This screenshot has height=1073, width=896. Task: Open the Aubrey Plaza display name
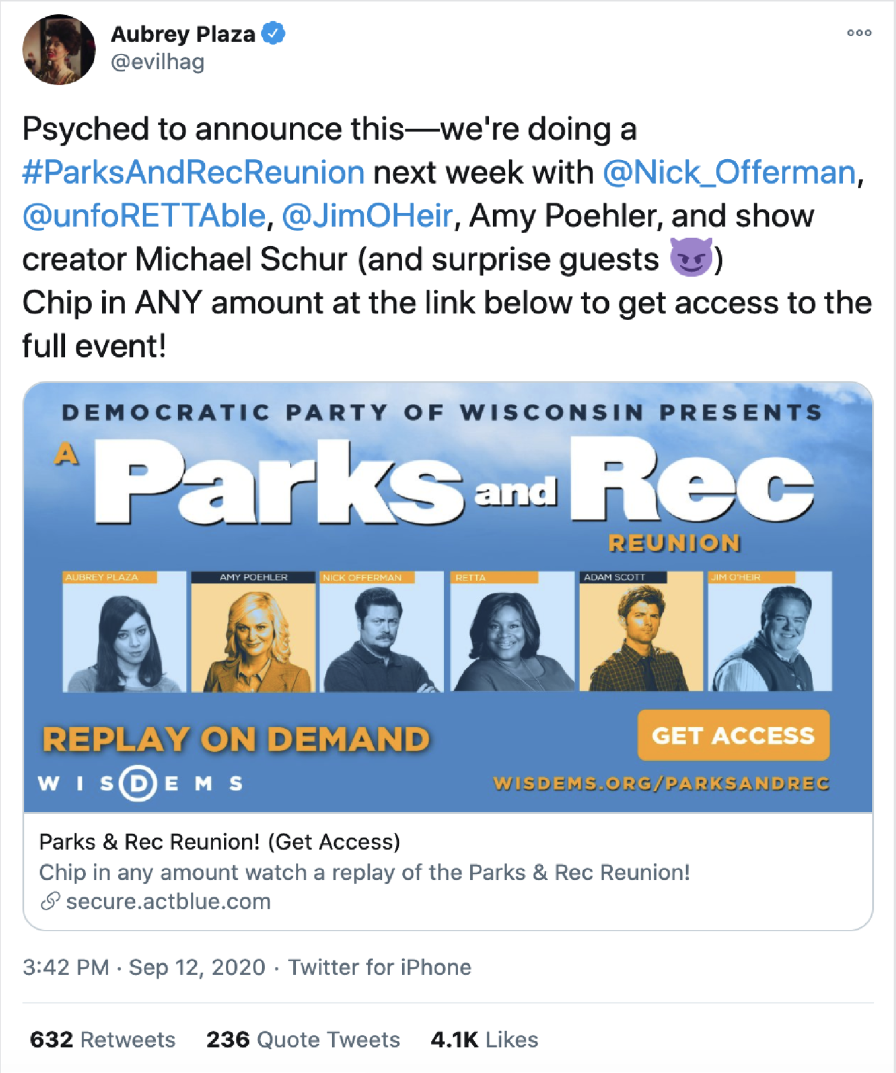[x=182, y=34]
